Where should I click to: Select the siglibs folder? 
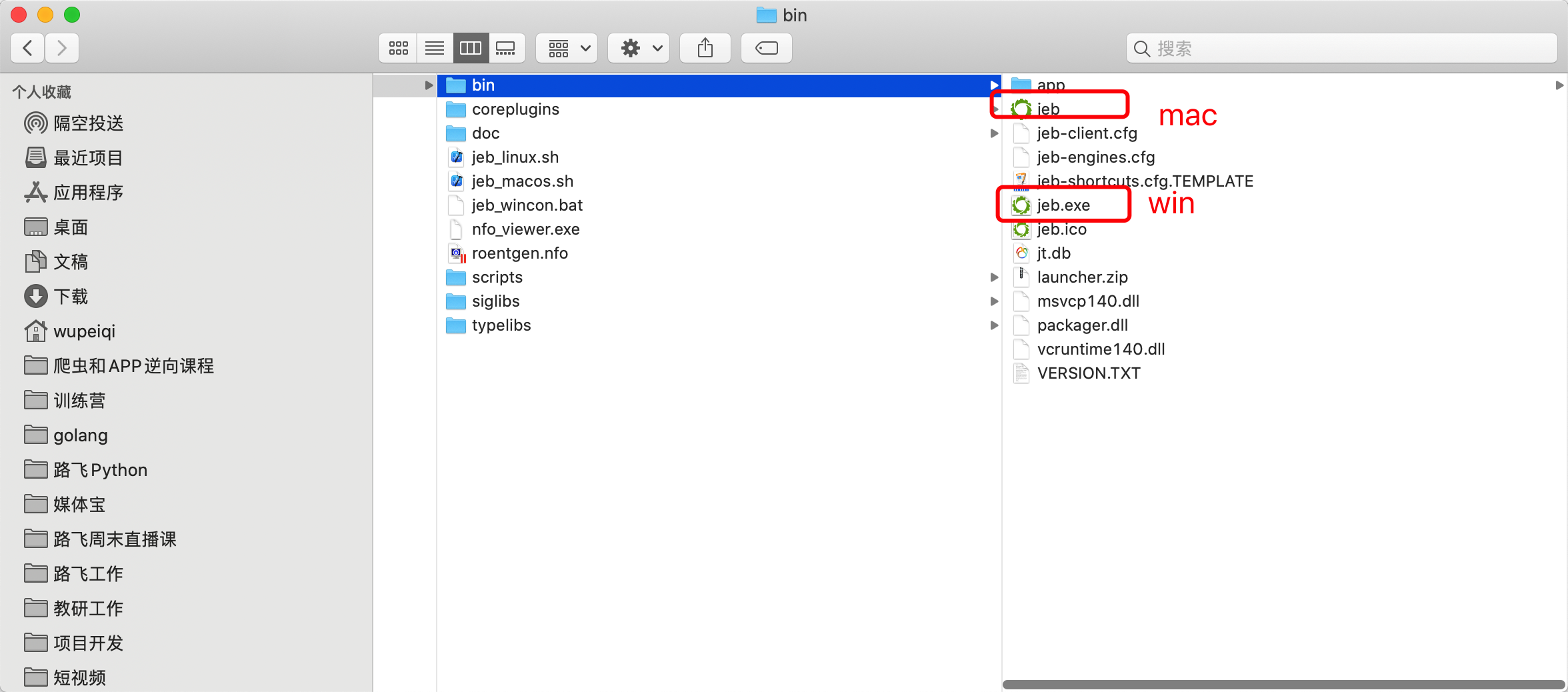pos(483,301)
